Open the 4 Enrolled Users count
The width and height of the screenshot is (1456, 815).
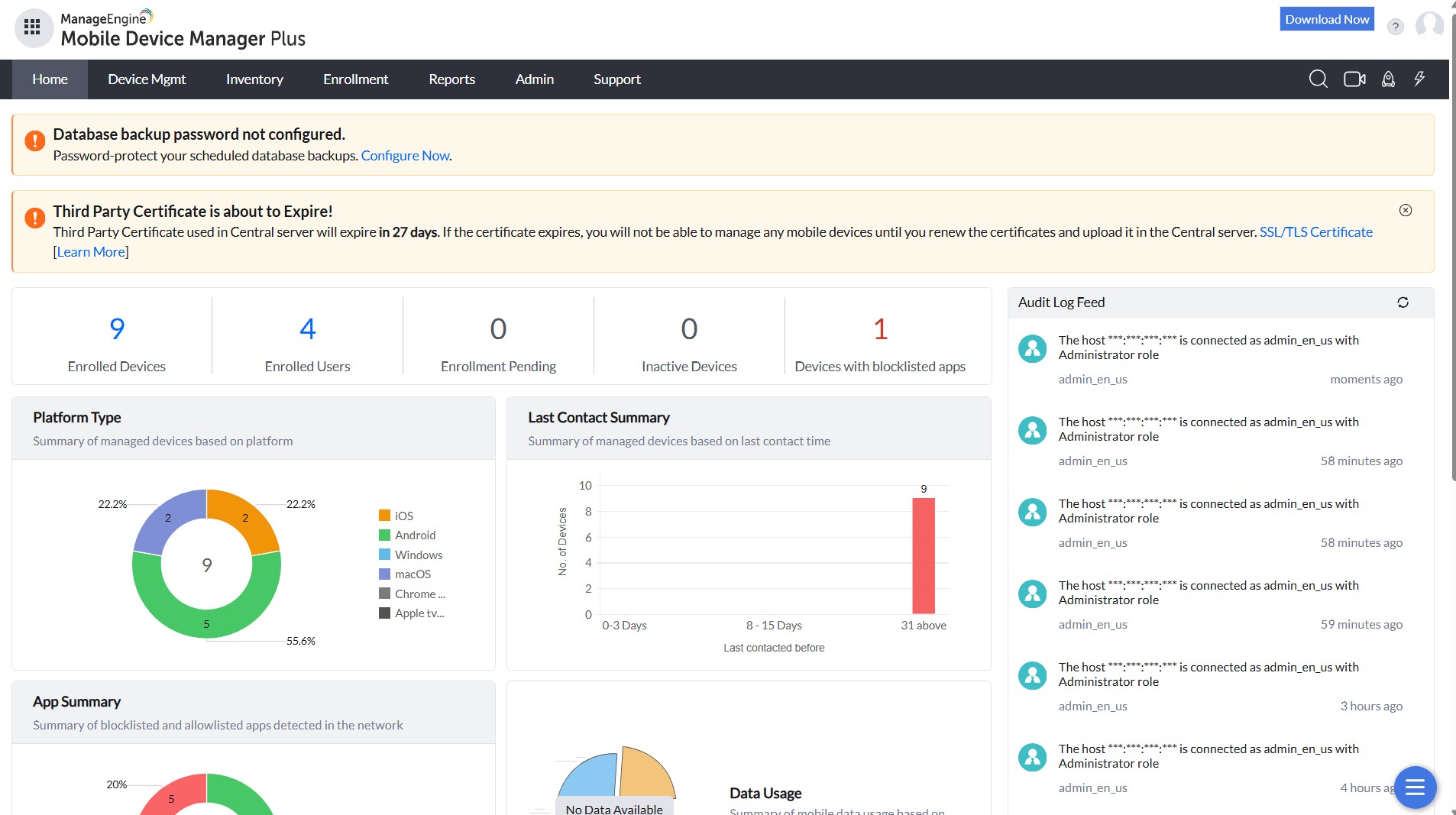click(x=307, y=328)
